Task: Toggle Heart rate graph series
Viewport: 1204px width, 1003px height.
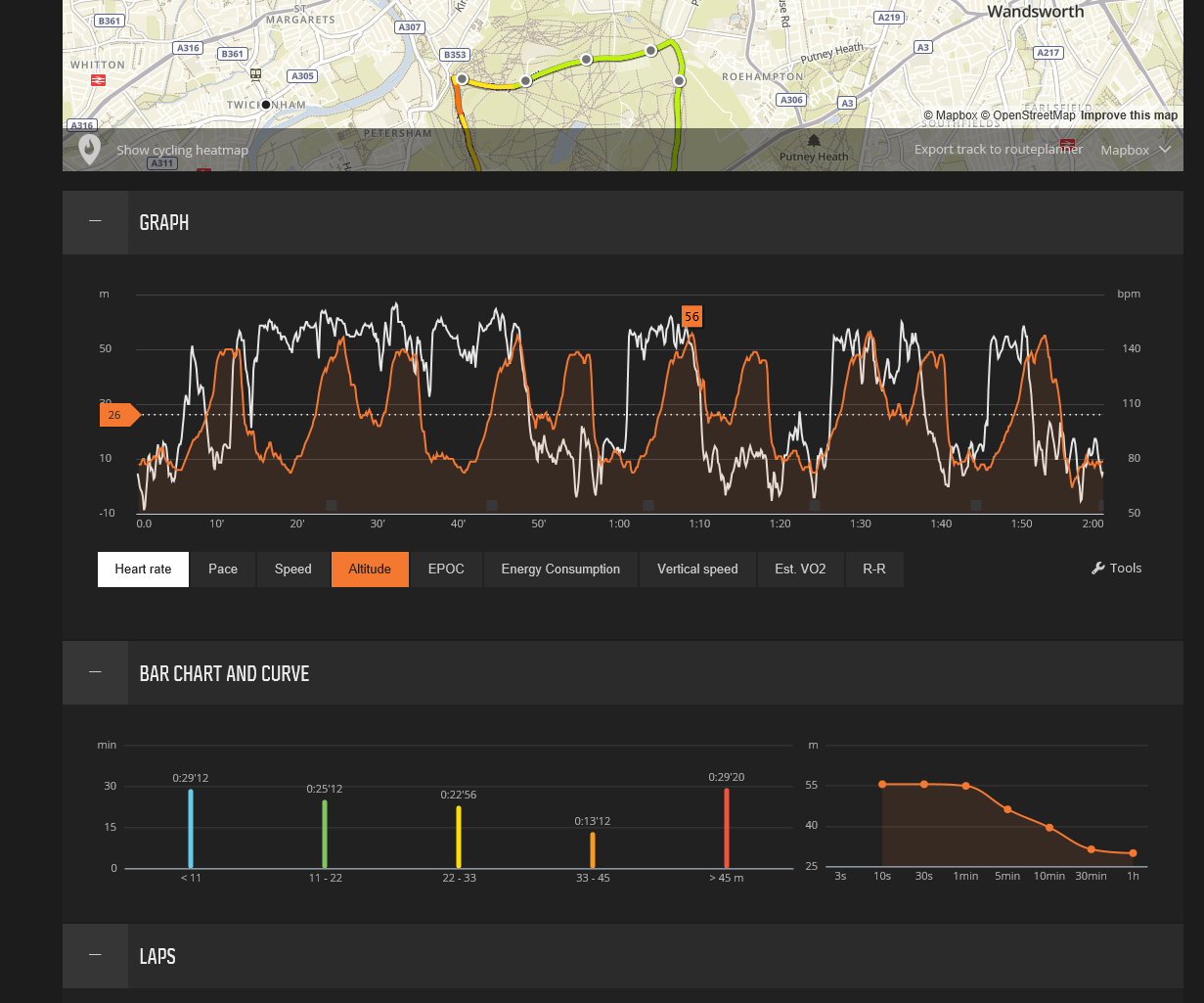Action: [x=143, y=569]
